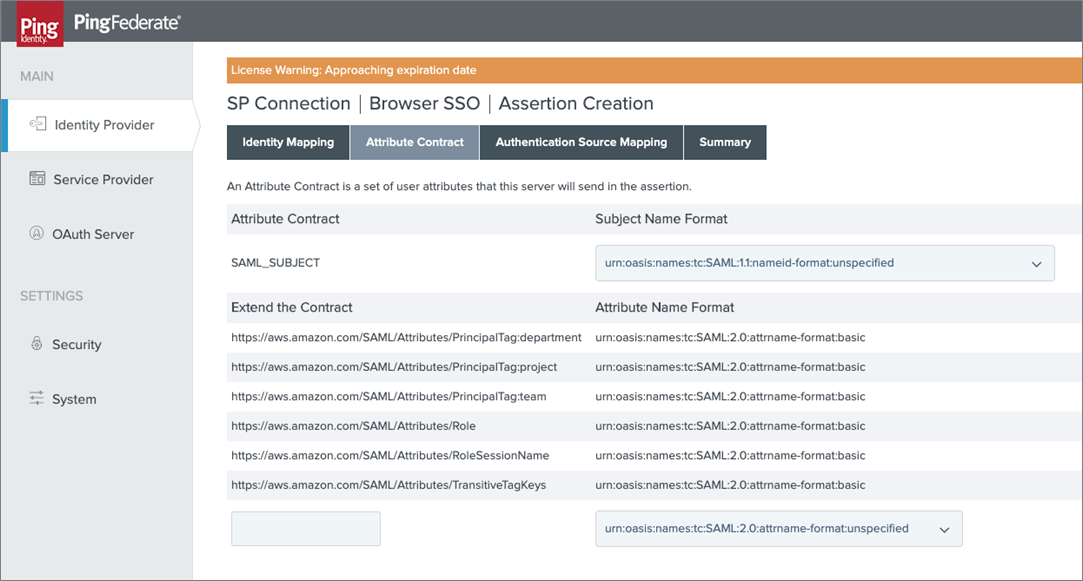This screenshot has height=581, width=1083.
Task: Click the License Warning banner
Action: tap(651, 71)
